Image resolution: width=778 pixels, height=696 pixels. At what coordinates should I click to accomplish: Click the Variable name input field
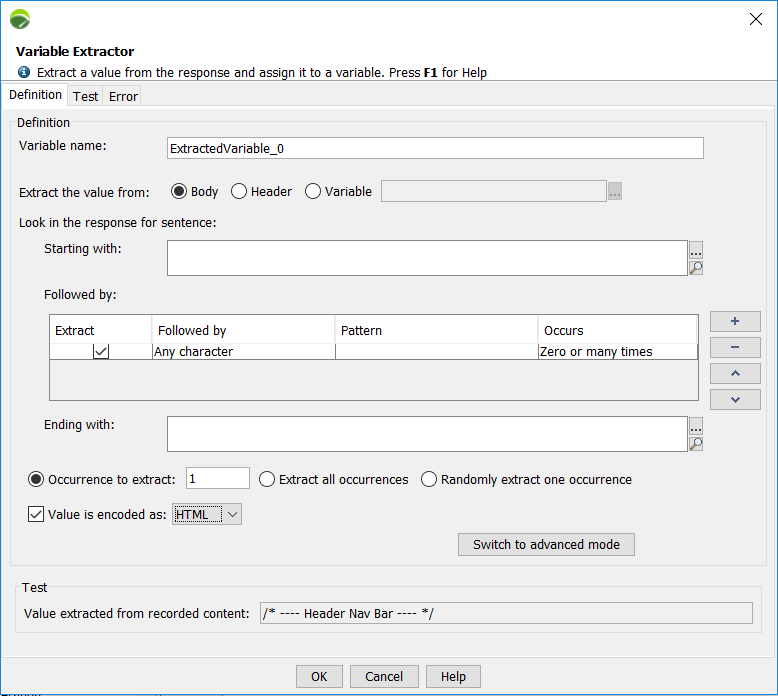[435, 148]
